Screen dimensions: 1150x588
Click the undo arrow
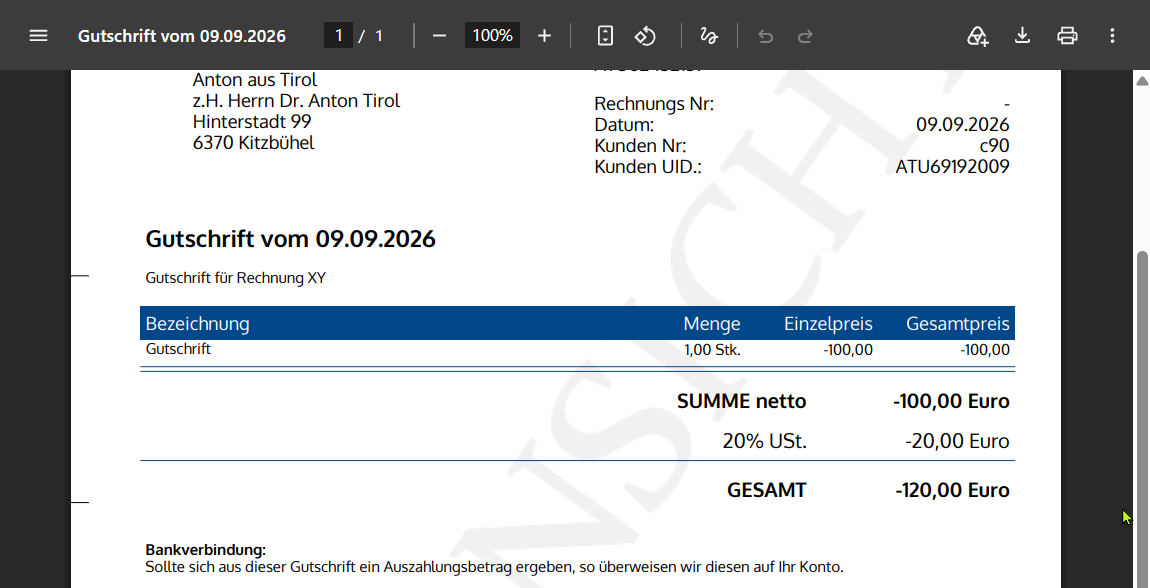point(766,35)
